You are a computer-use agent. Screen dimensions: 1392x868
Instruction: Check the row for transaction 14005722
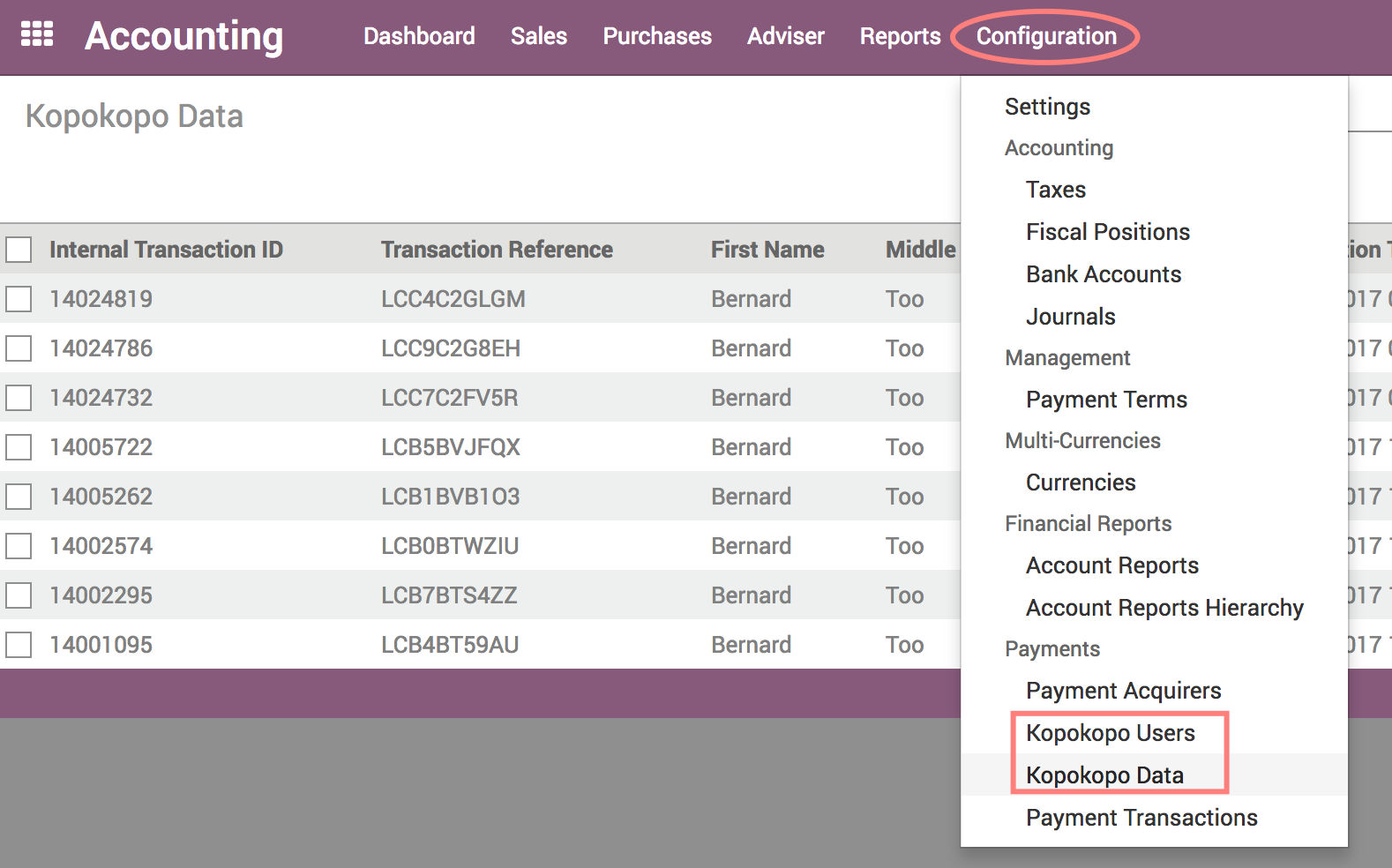tap(19, 447)
